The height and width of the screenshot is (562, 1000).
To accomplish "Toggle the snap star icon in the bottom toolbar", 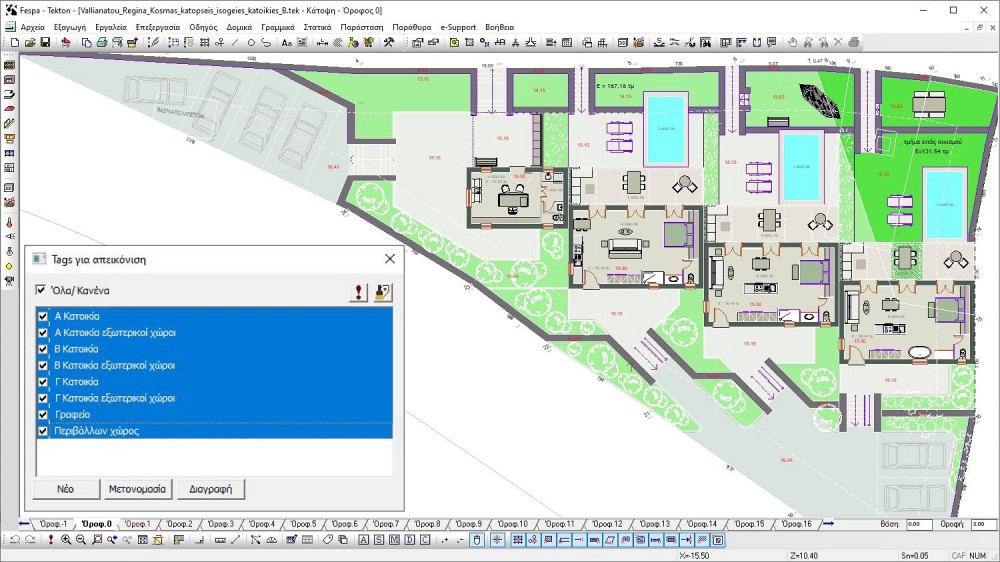I will 497,540.
